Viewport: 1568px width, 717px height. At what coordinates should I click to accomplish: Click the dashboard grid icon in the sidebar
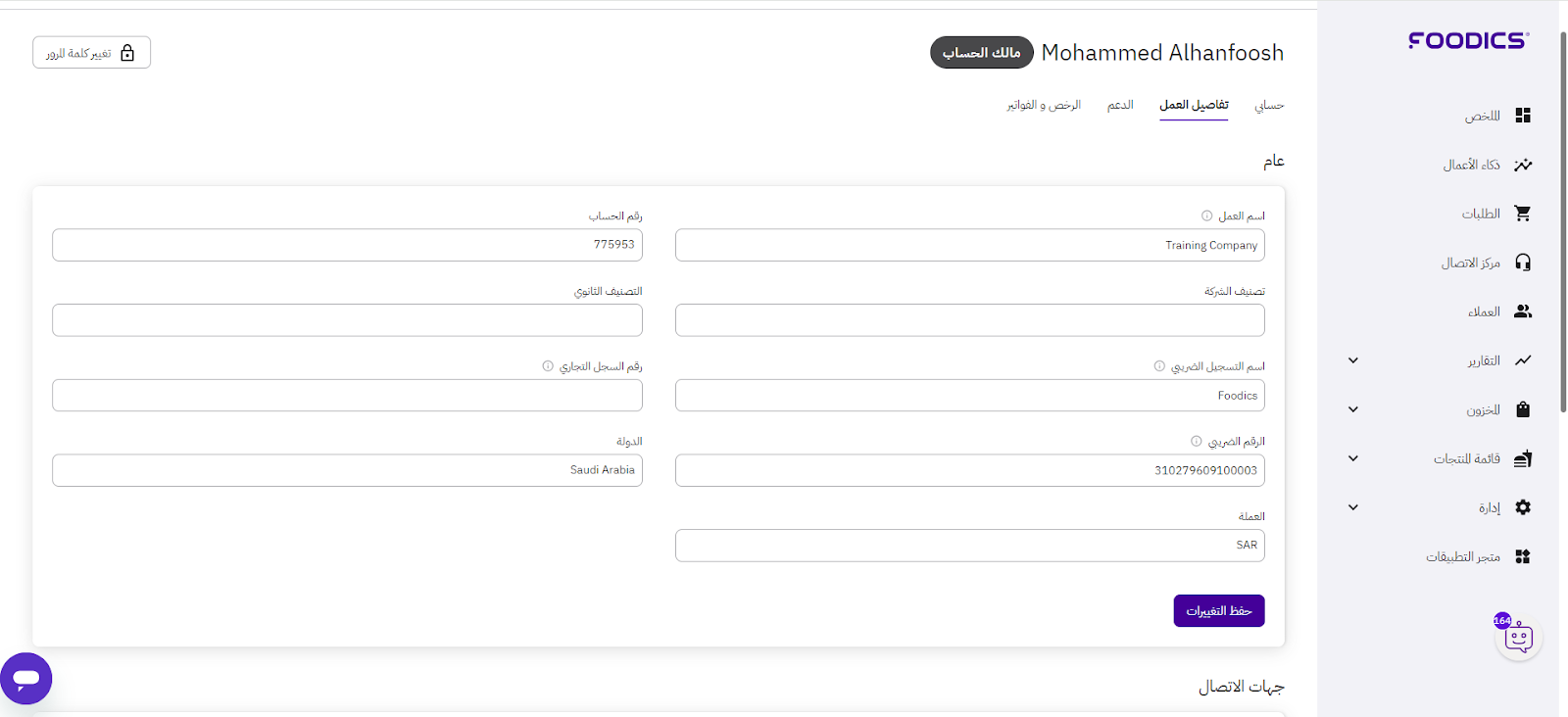[1522, 116]
